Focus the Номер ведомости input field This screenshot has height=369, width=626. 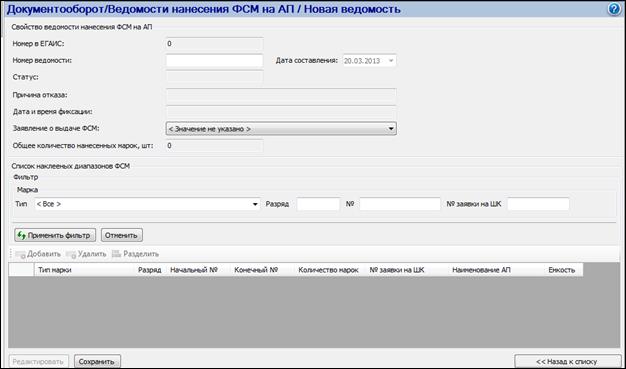214,61
